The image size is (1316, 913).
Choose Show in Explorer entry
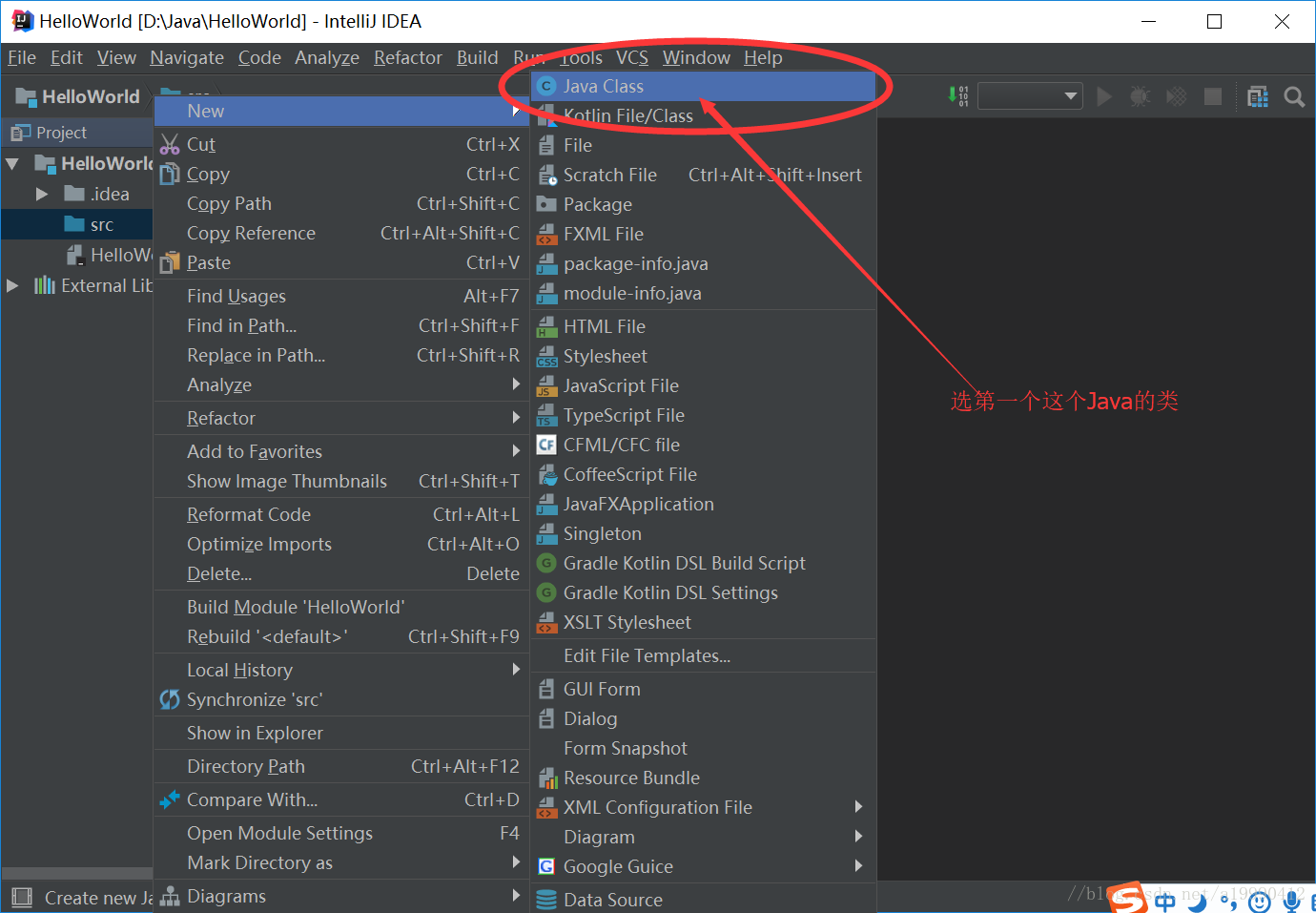click(341, 733)
